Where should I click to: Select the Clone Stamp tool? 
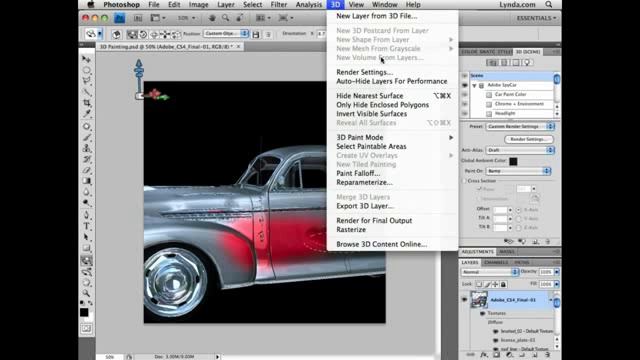[87, 149]
